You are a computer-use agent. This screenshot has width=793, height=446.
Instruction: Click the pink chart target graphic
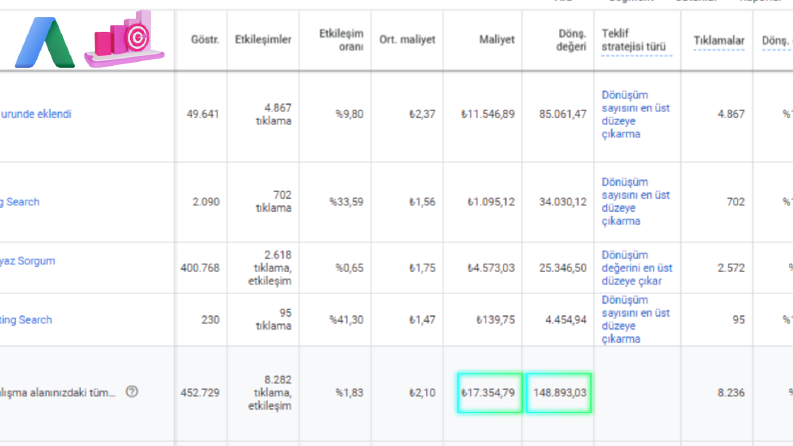124,39
